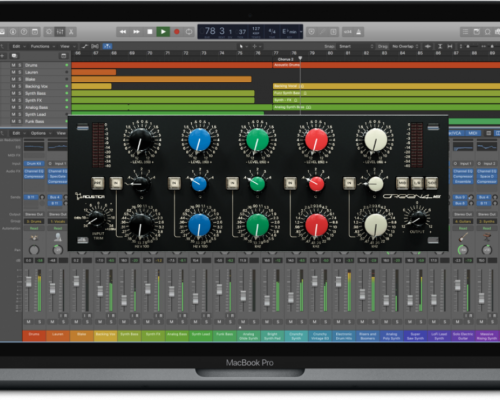
Task: Mute the Backing Vox track
Action: 13,86
